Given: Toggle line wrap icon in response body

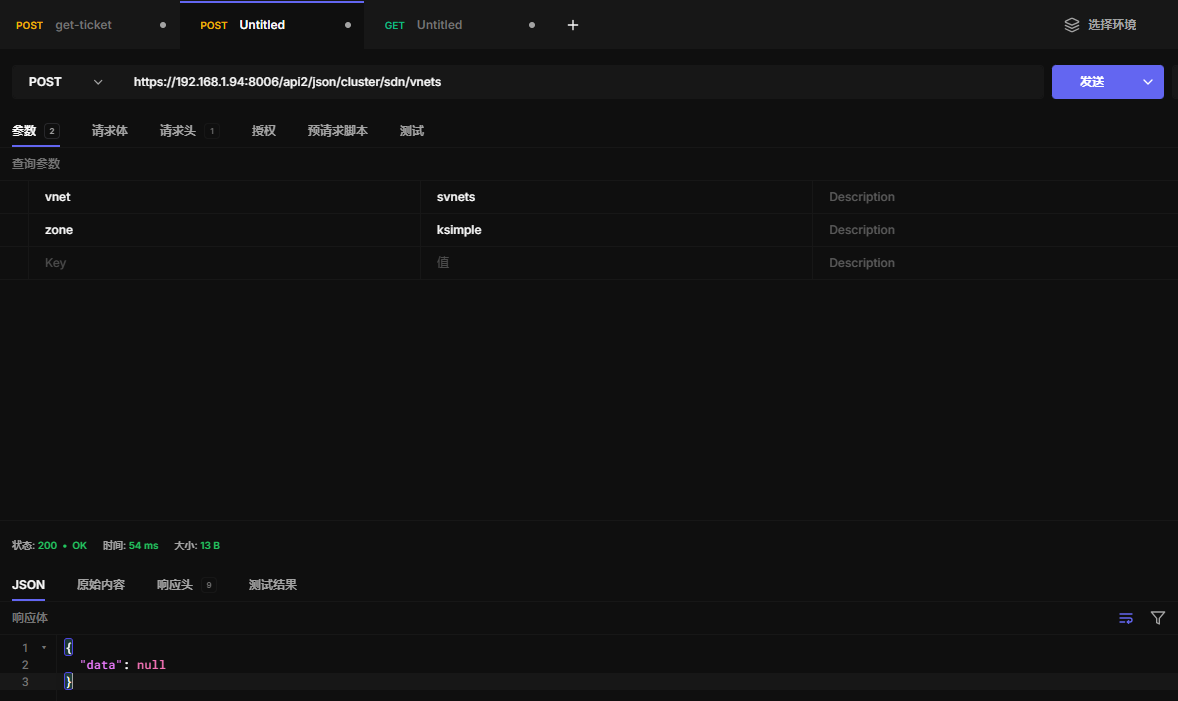Looking at the screenshot, I should click(1126, 618).
